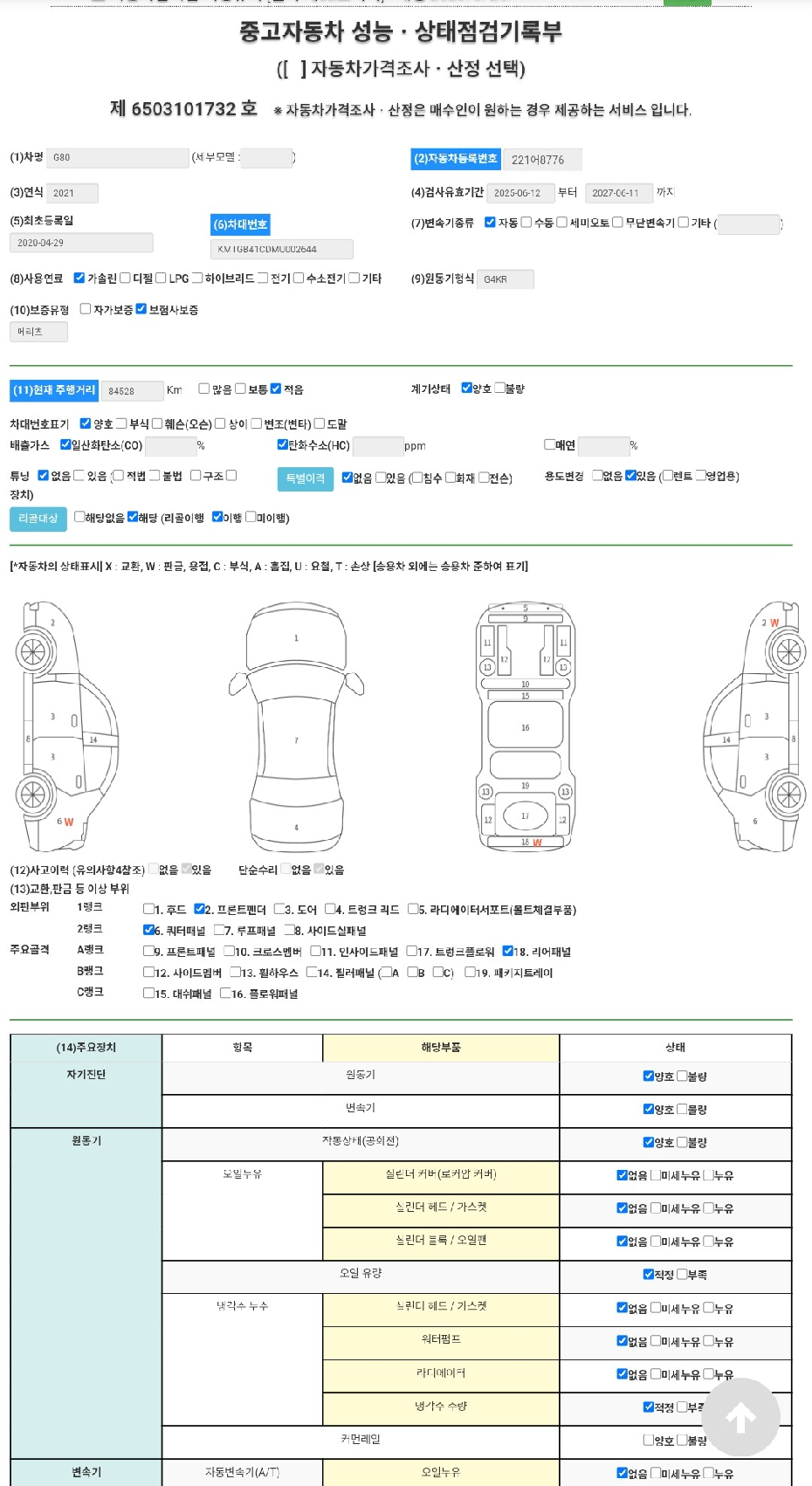Click the 차명 field showing G80

pyautogui.click(x=117, y=158)
